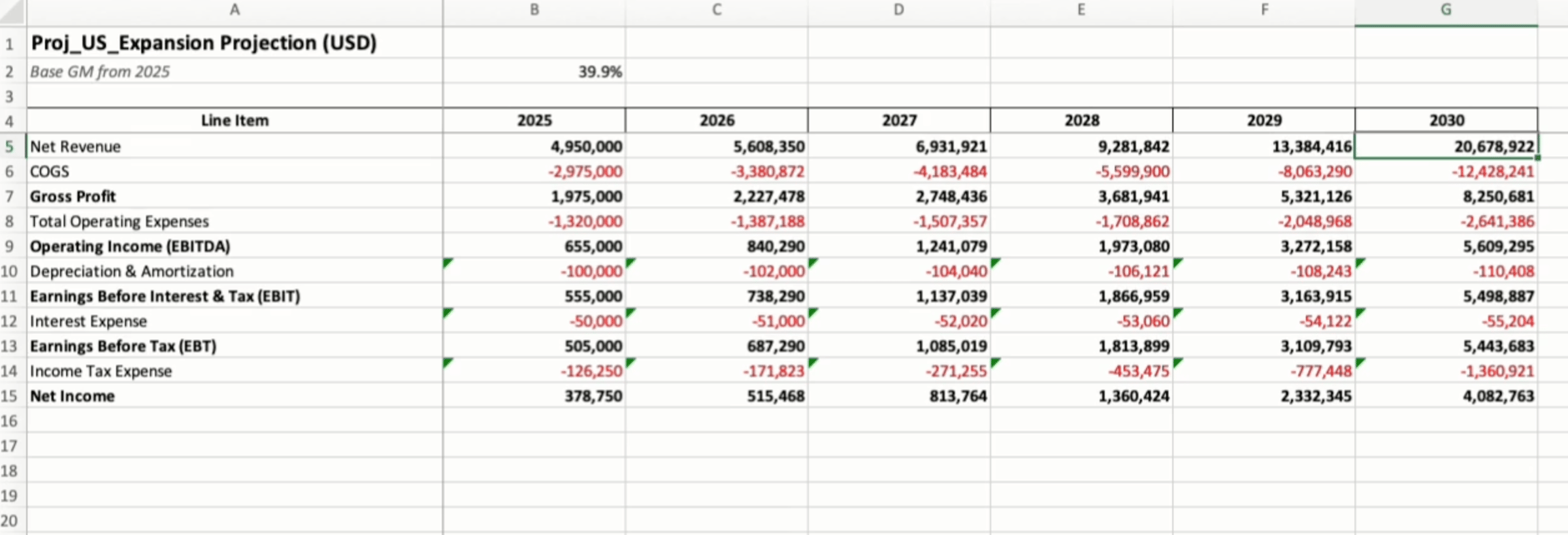Select the highlighted column G header

click(x=1446, y=10)
